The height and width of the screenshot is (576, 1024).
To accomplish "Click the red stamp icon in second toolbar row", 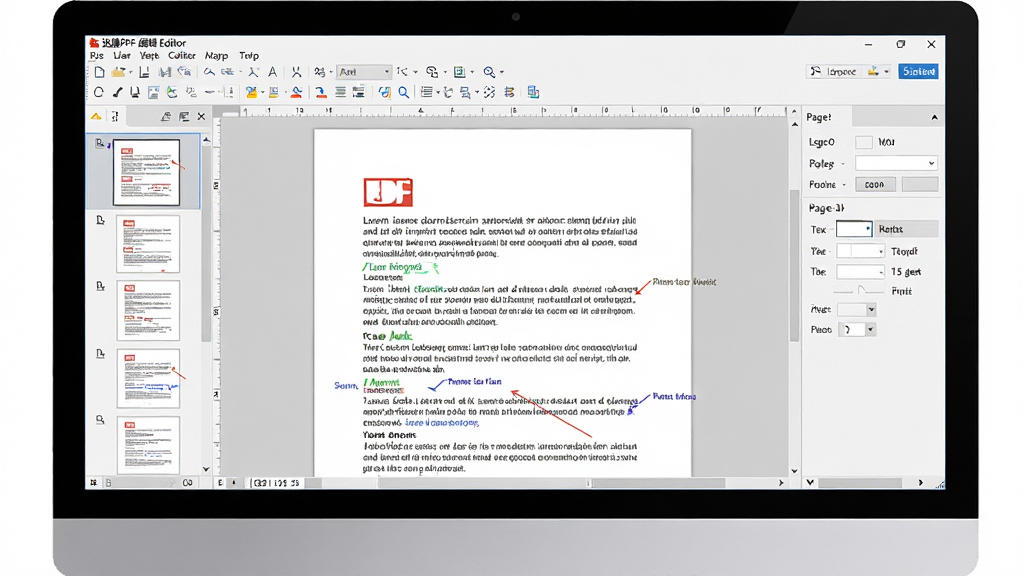I will pos(296,92).
